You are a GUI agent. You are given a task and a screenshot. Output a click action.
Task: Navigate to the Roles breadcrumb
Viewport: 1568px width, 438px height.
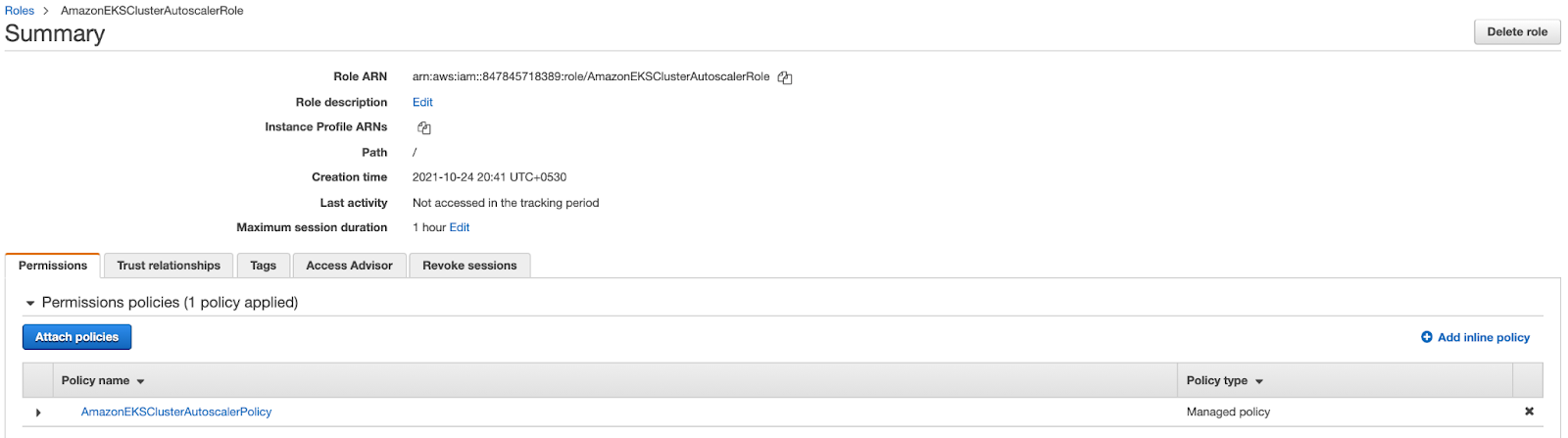pos(20,11)
